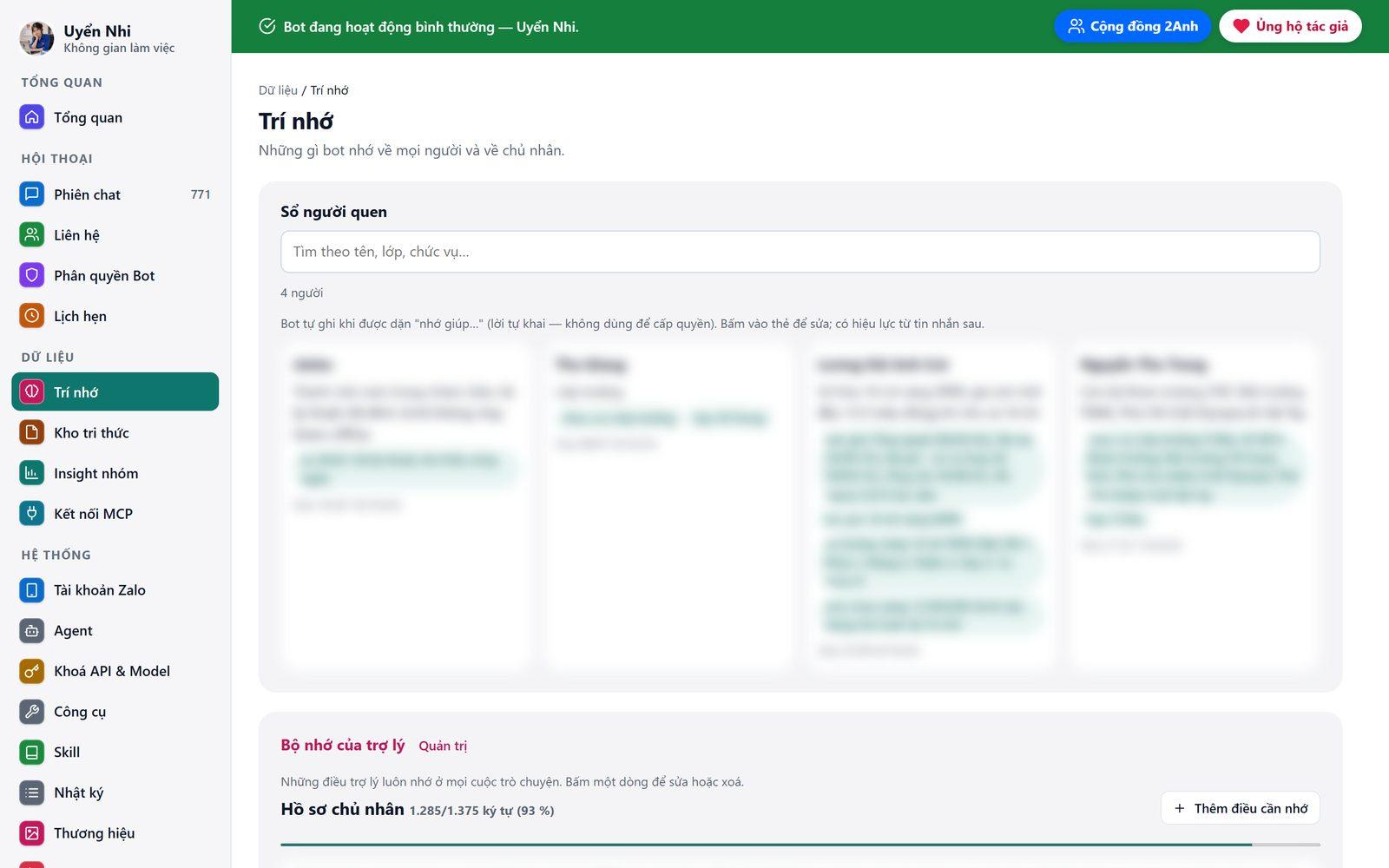This screenshot has height=868, width=1389.
Task: Click the 4 người count text
Action: pos(302,293)
